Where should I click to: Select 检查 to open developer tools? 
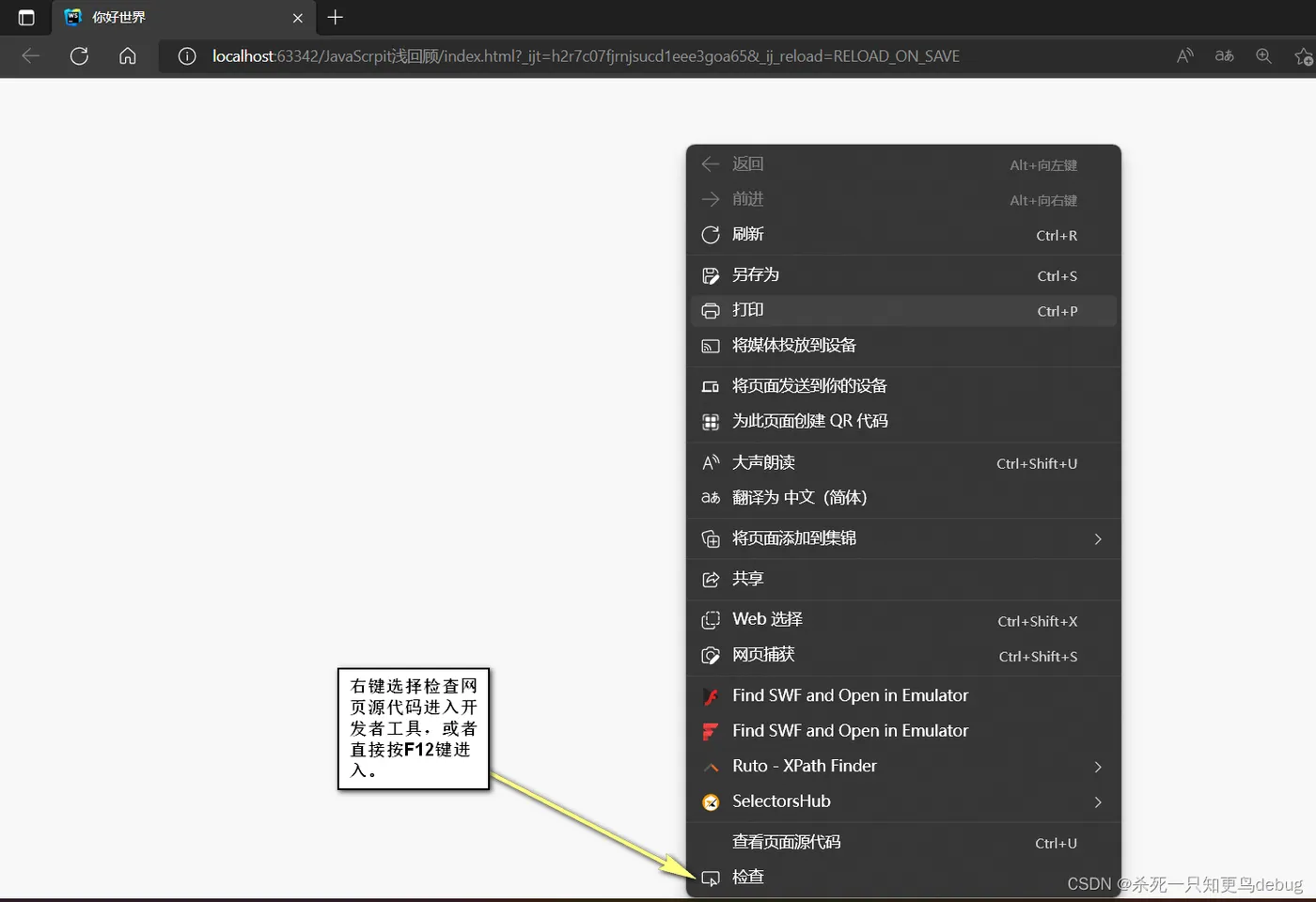(x=903, y=878)
